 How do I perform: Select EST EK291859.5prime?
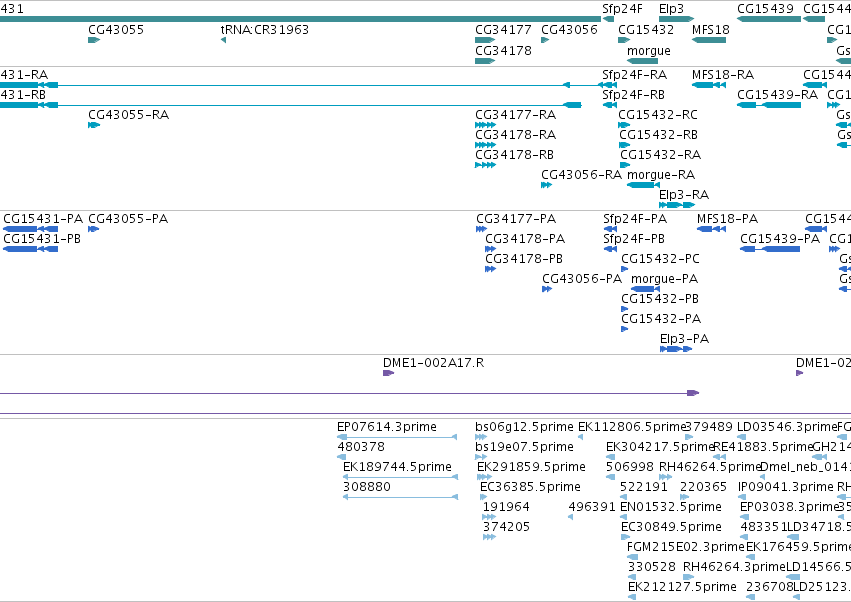tap(531, 468)
